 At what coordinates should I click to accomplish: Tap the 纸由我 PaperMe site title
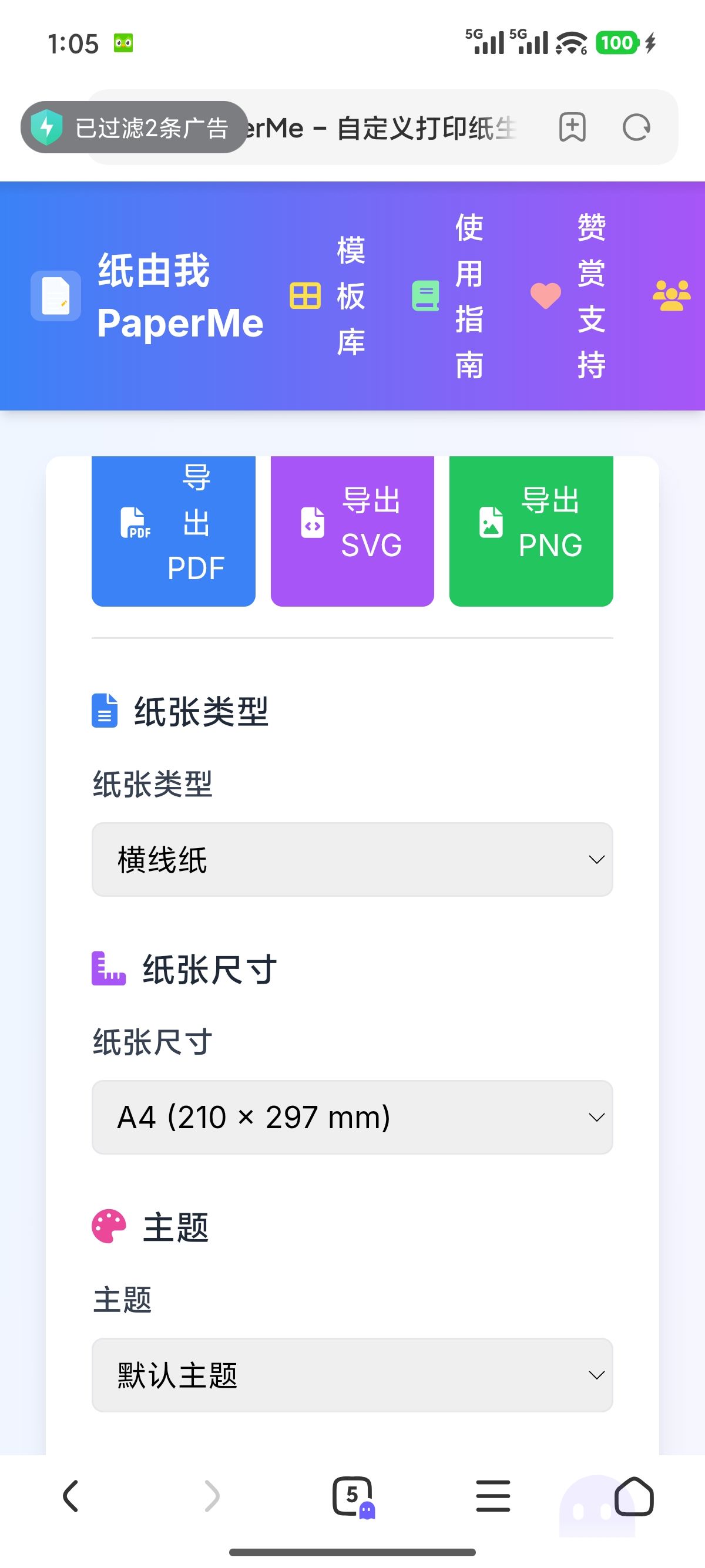(180, 296)
